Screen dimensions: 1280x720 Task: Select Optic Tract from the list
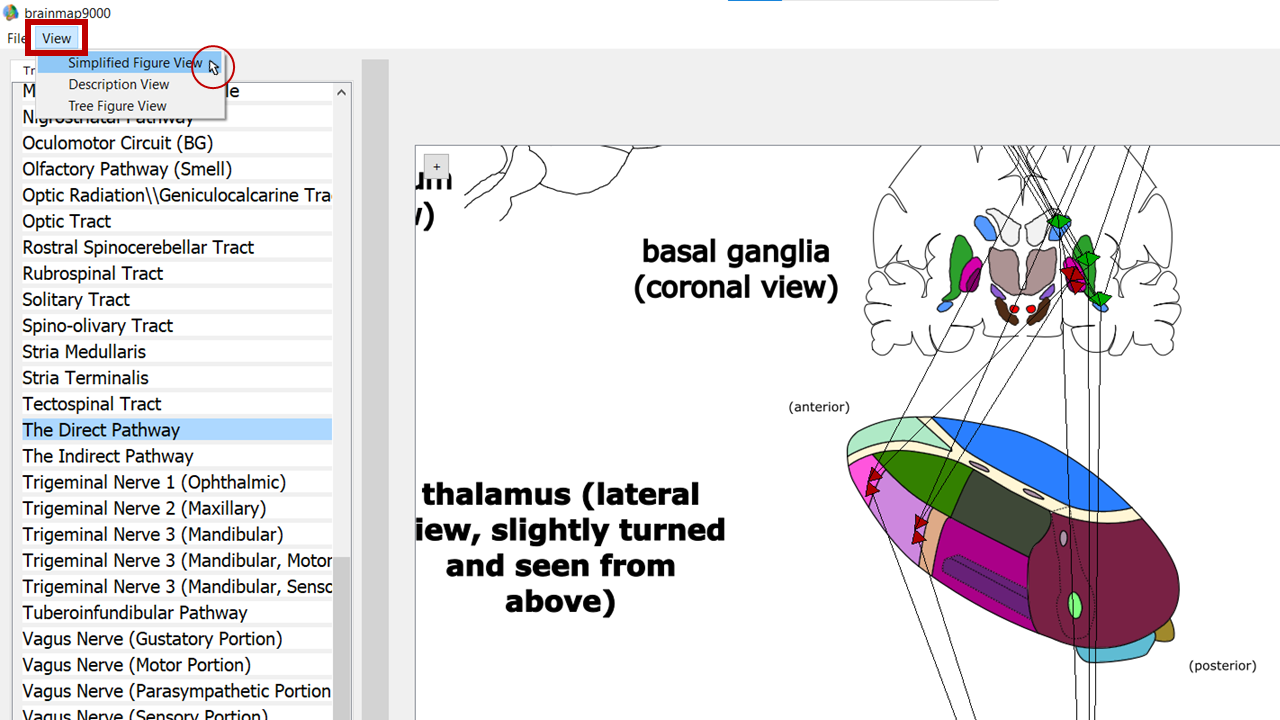pos(67,221)
